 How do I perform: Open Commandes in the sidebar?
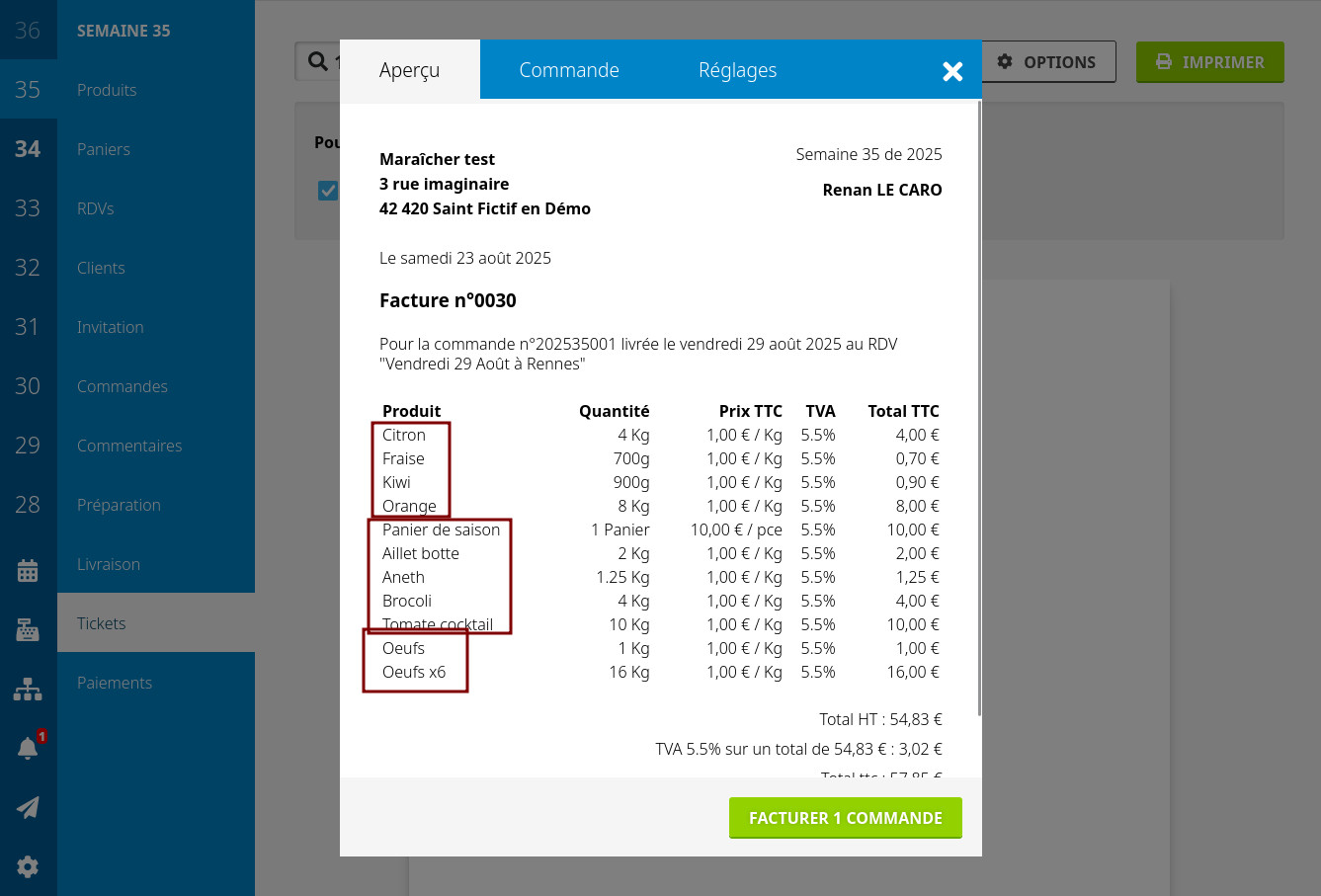pyautogui.click(x=123, y=386)
